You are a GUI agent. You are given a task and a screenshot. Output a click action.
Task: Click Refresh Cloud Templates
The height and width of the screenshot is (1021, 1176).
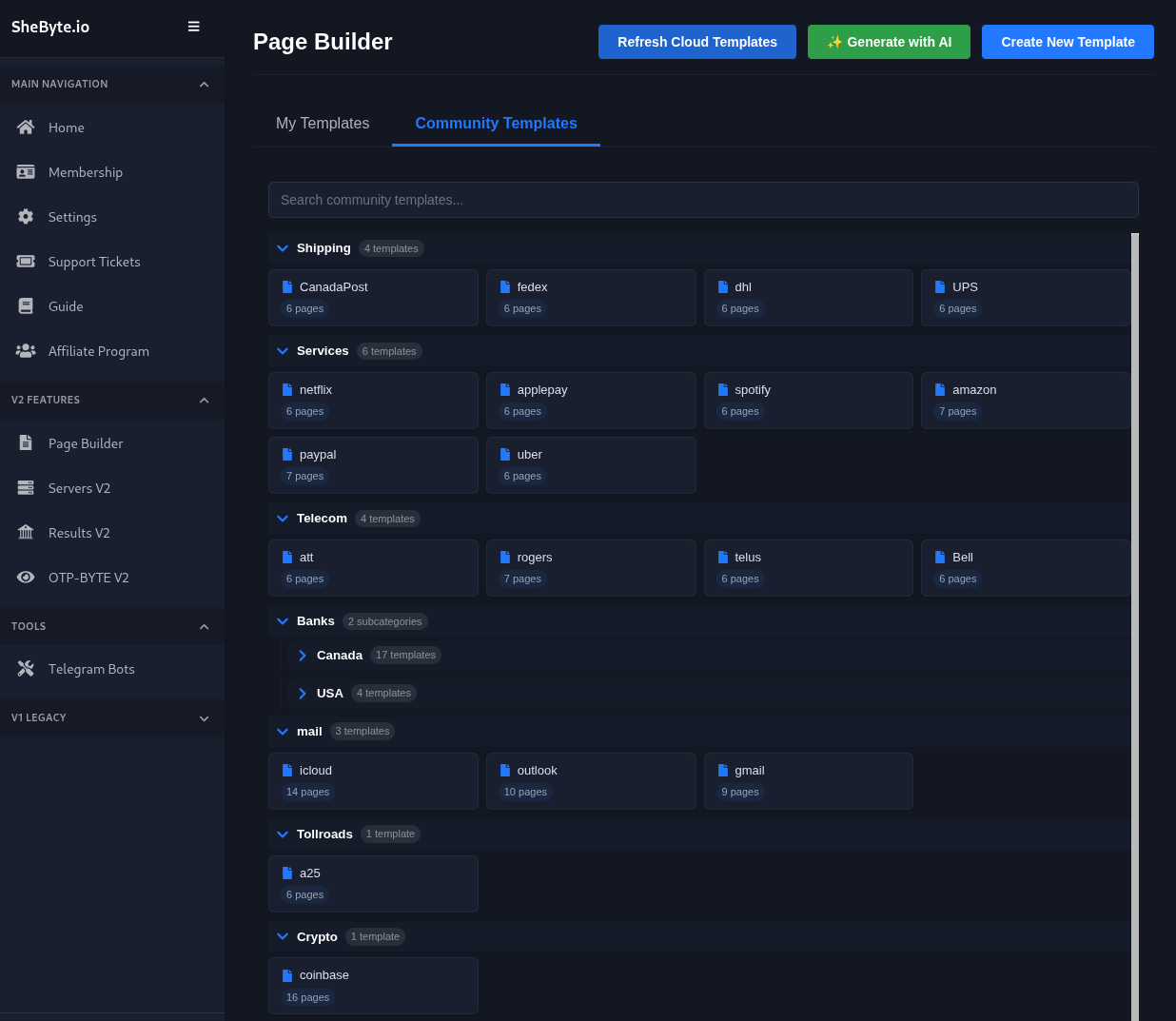point(696,42)
